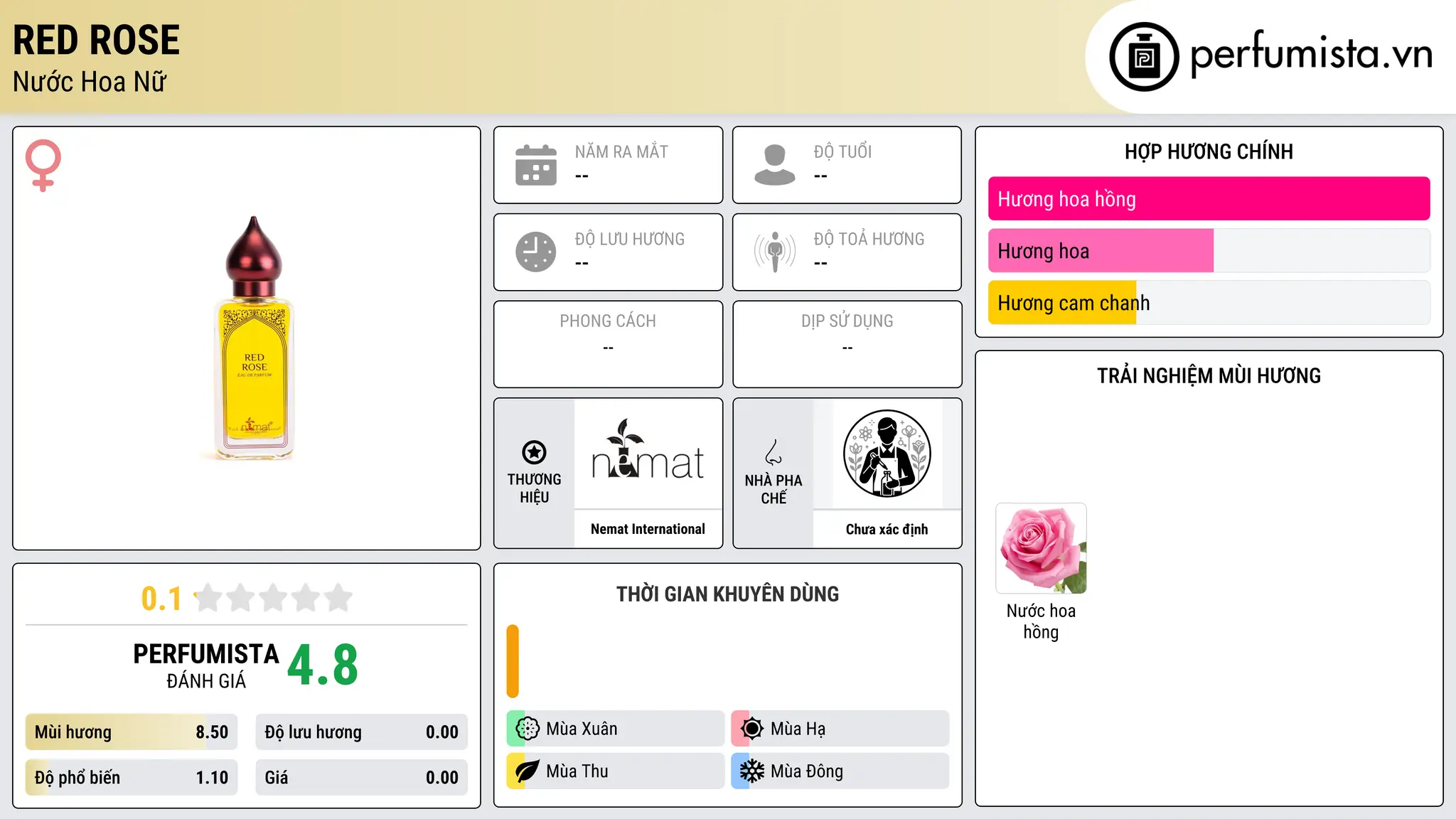Click the leaf icon next to Mùa Thu
The width and height of the screenshot is (1456, 819).
click(x=527, y=771)
